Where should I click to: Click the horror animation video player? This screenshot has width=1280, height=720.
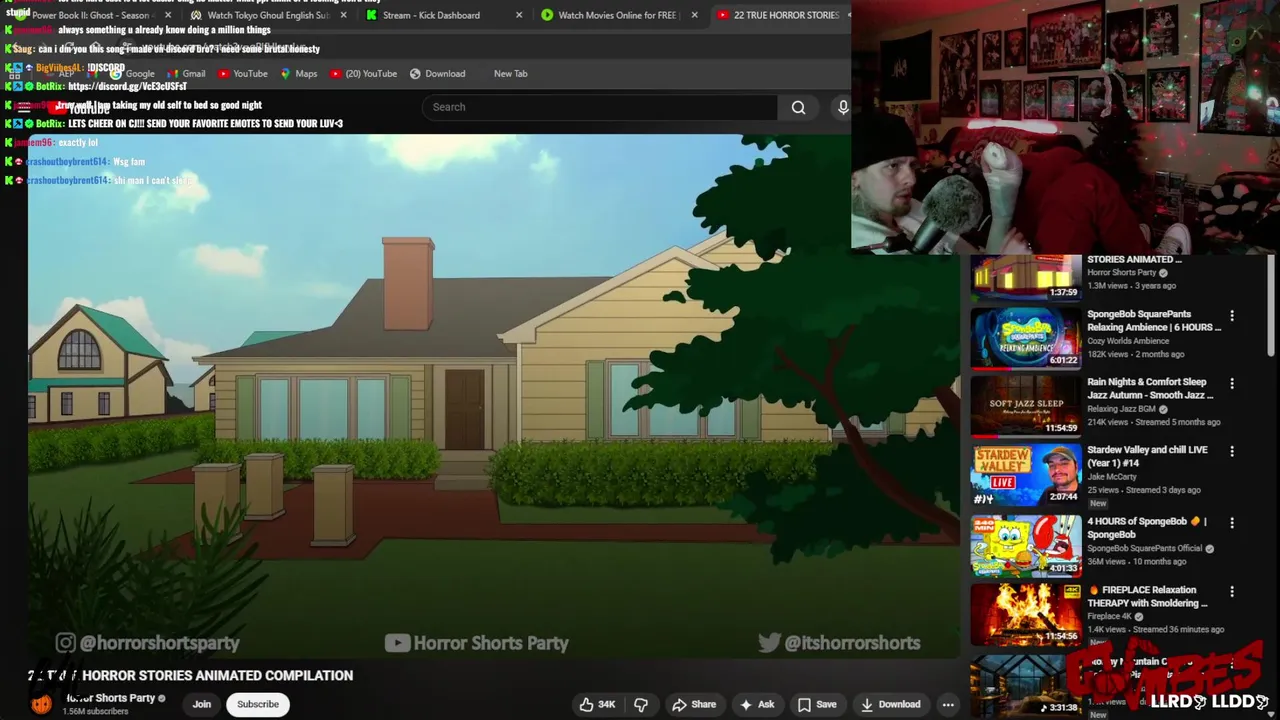[494, 396]
